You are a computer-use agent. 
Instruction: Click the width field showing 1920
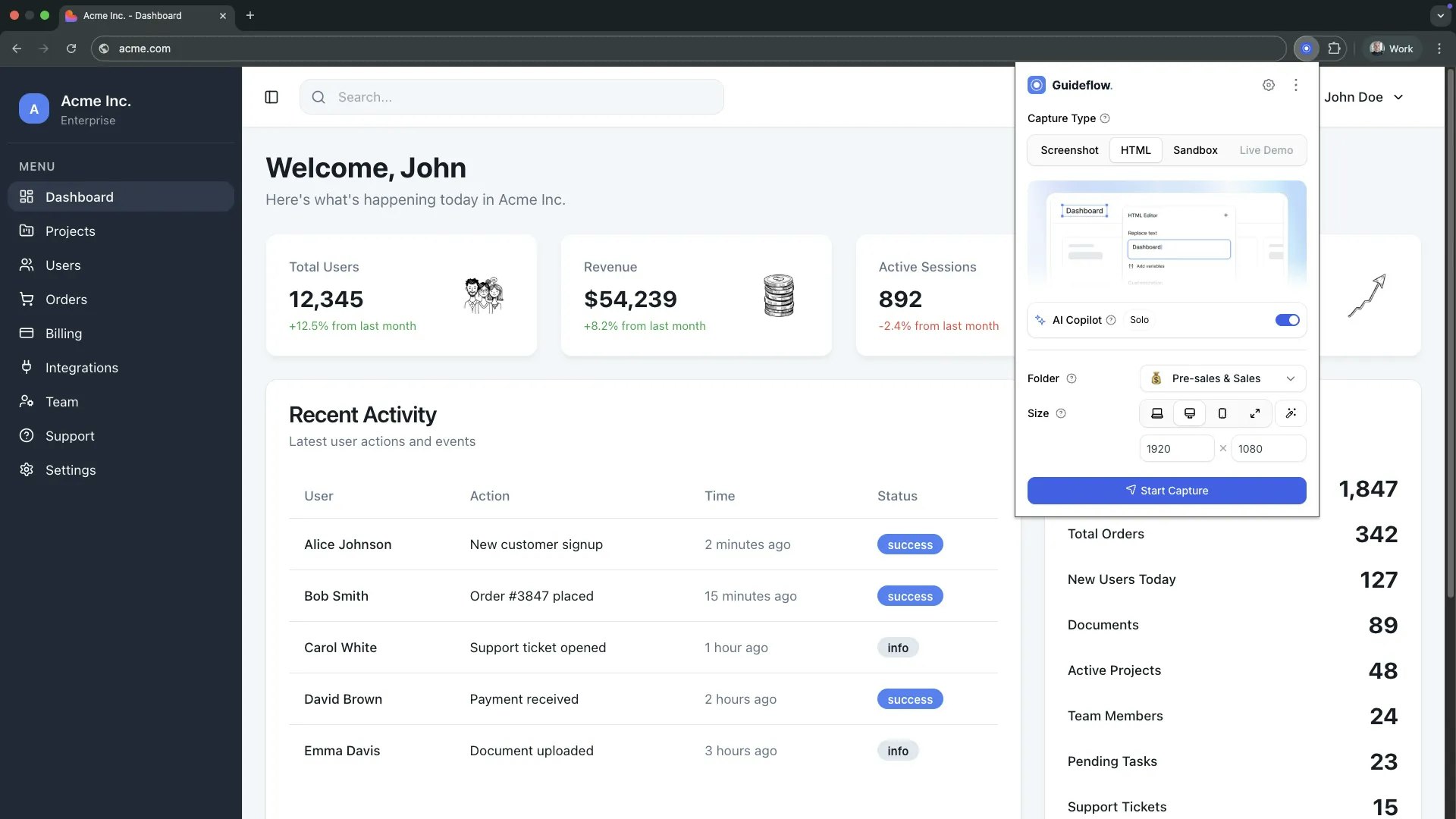[1176, 449]
